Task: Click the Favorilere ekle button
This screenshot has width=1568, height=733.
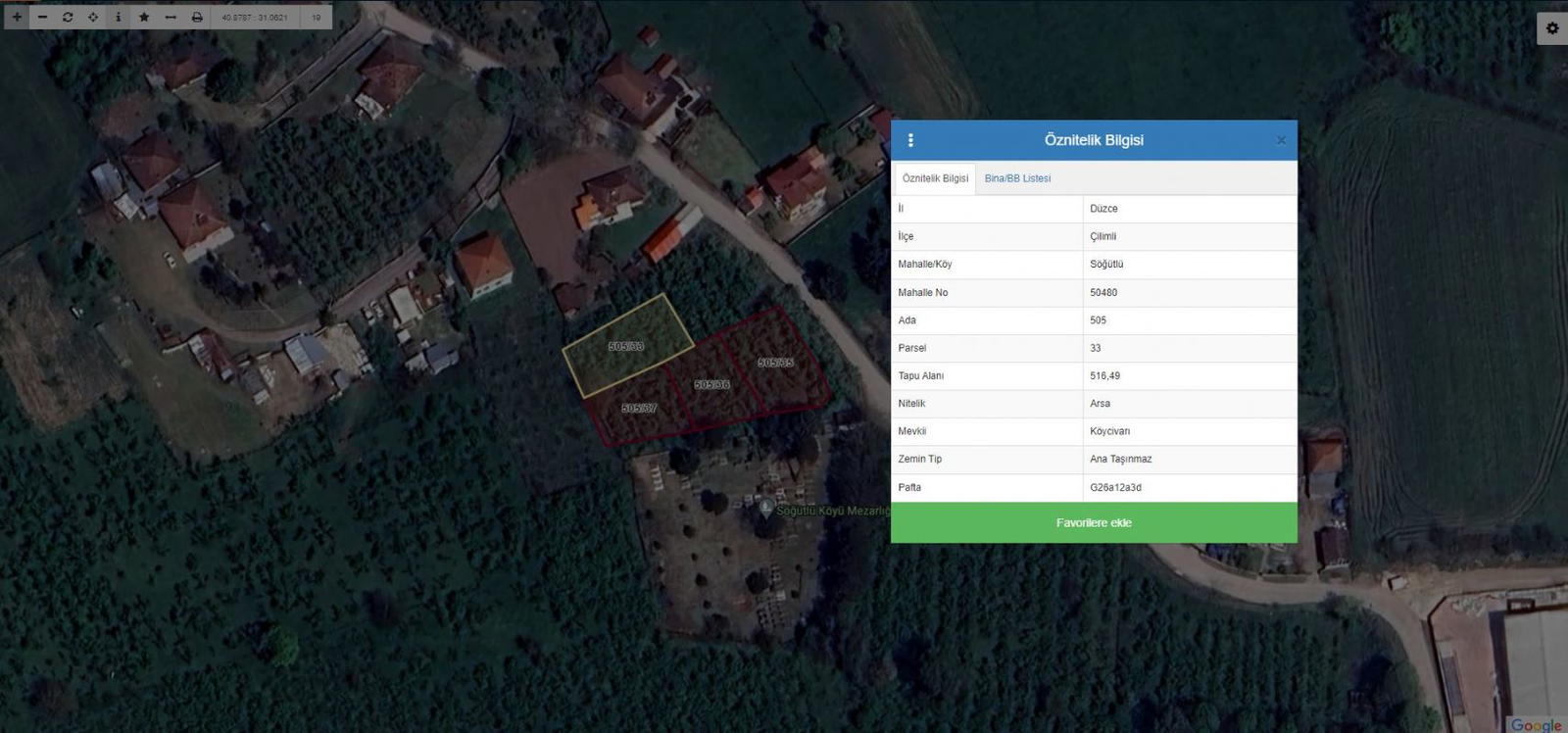Action: pos(1094,522)
